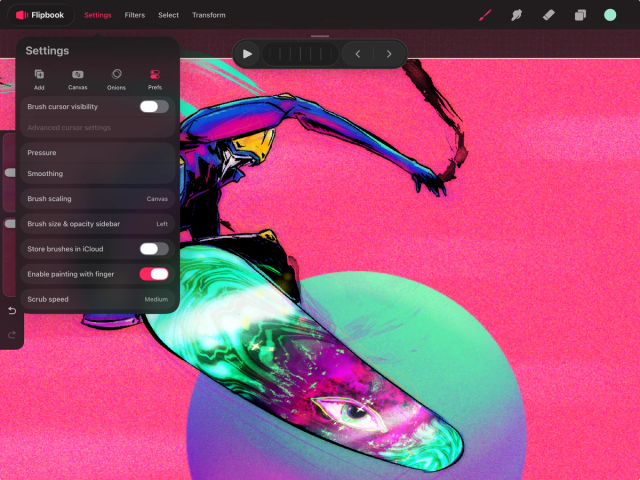The height and width of the screenshot is (480, 640).
Task: Switch to the Canvas tab in Settings
Action: (78, 80)
